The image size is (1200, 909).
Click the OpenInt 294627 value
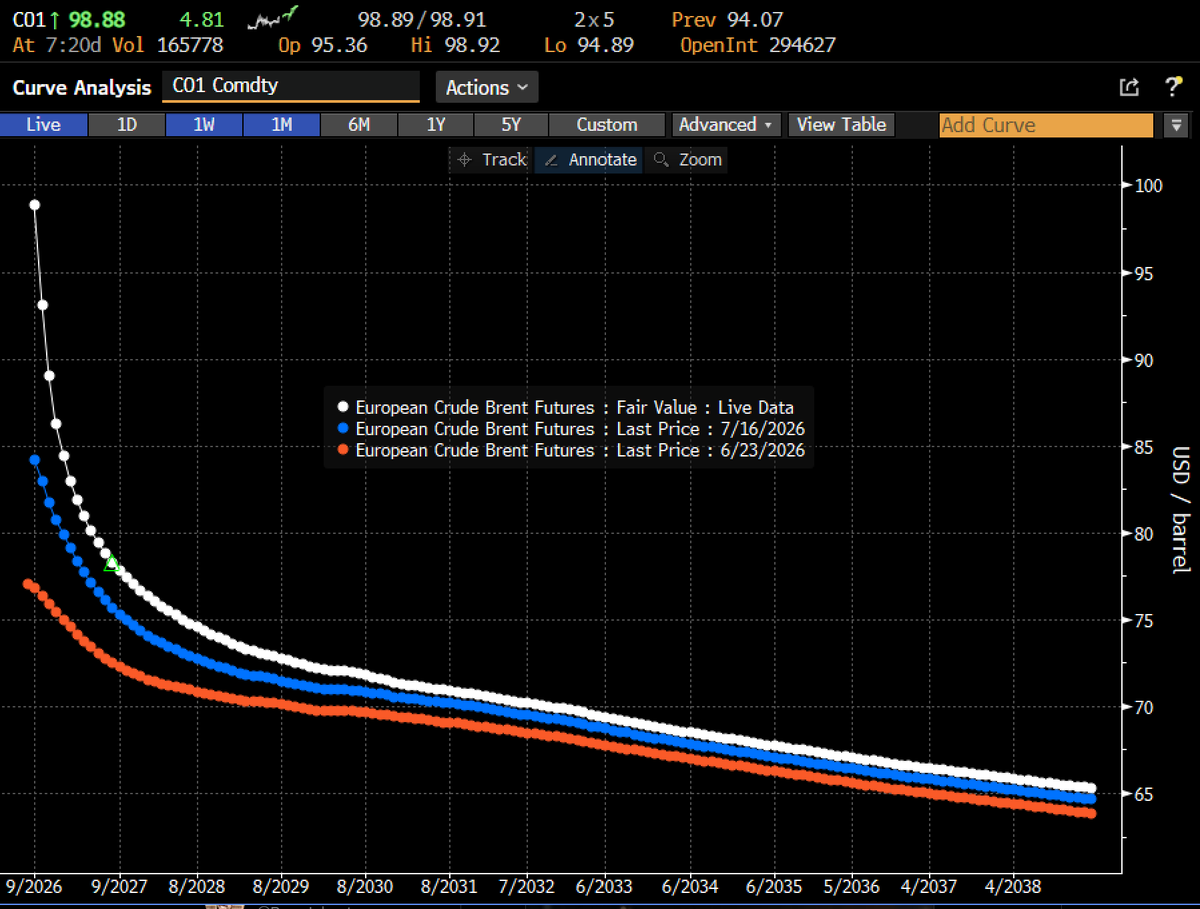coord(758,45)
